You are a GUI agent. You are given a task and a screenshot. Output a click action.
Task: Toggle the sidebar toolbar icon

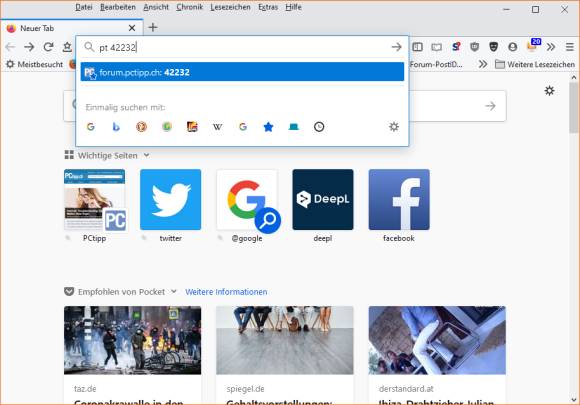[x=418, y=47]
